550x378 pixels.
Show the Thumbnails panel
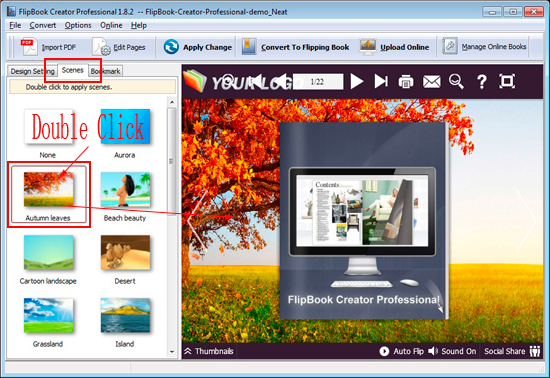[x=209, y=351]
